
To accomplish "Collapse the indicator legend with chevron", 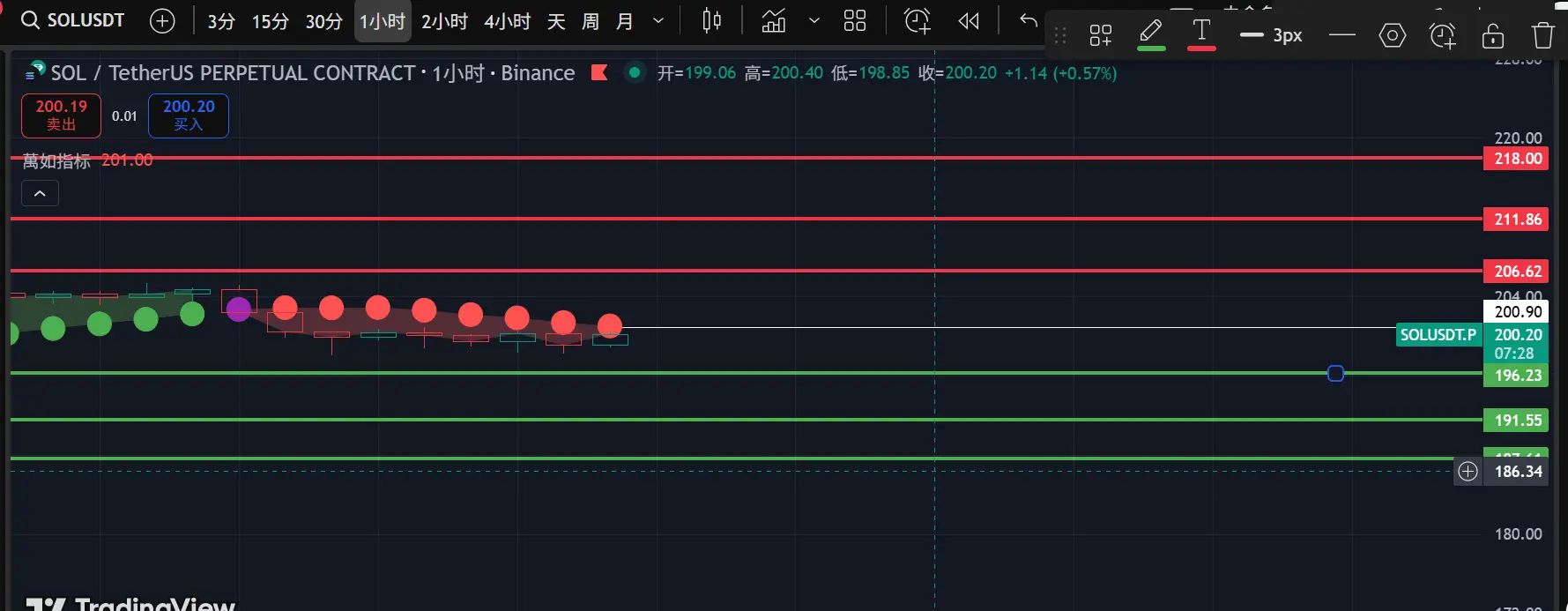I will pos(40,193).
